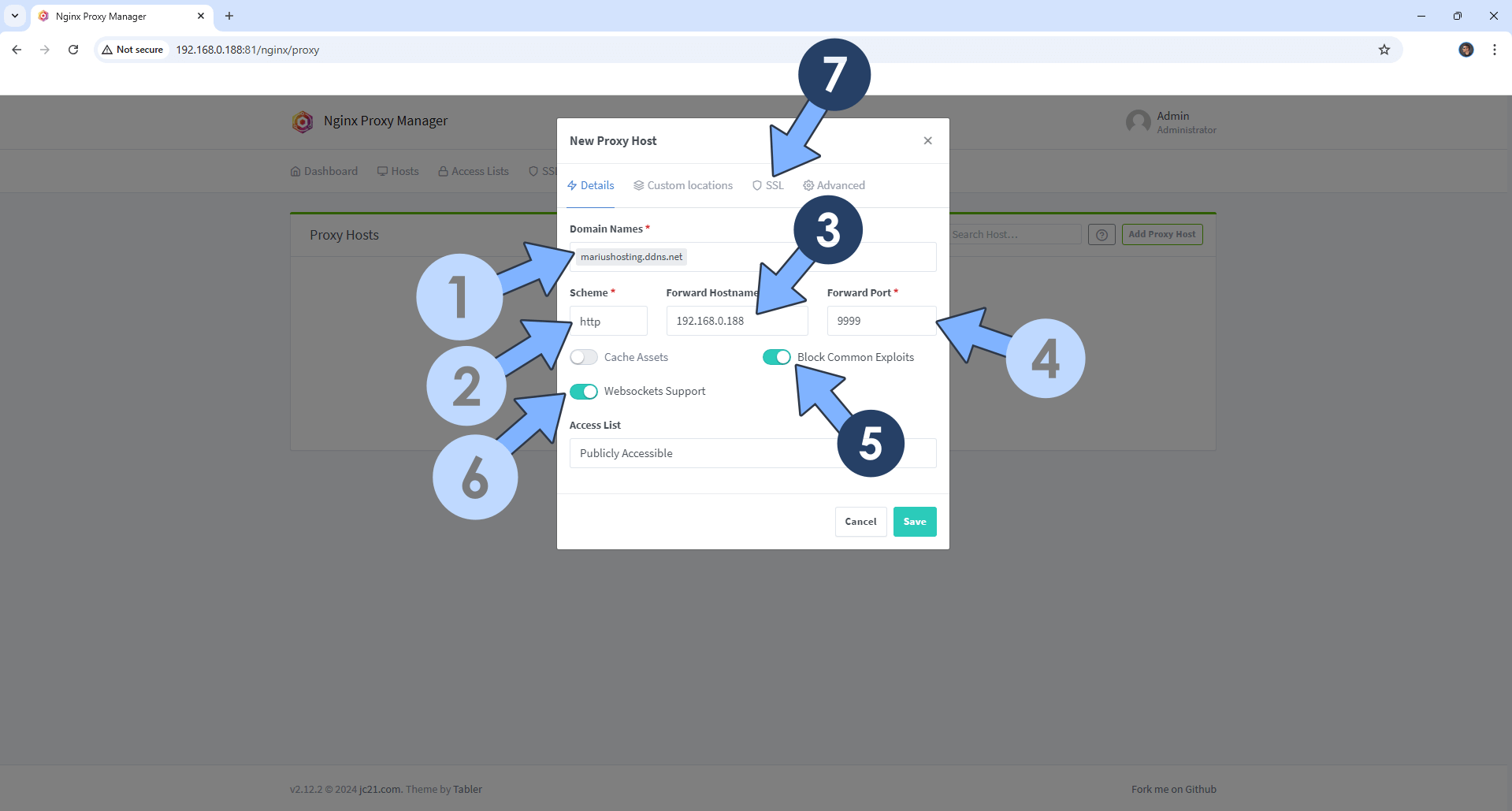Close the Nginx Proxy Manager tab

(201, 16)
